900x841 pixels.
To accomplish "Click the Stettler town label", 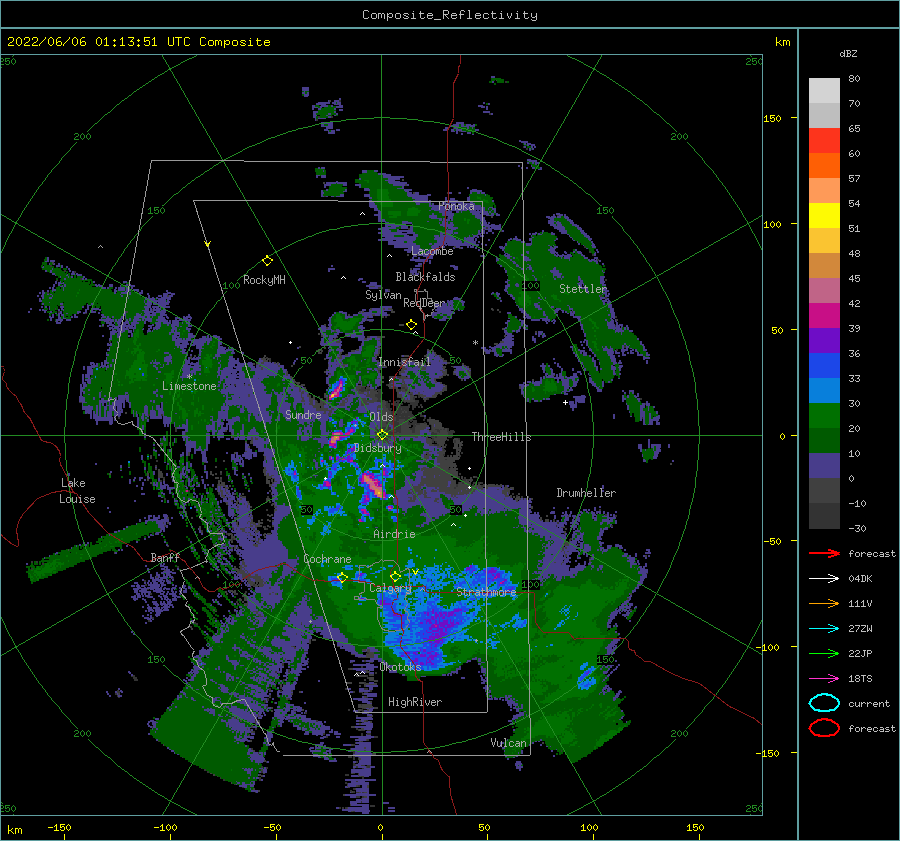I will click(x=583, y=289).
